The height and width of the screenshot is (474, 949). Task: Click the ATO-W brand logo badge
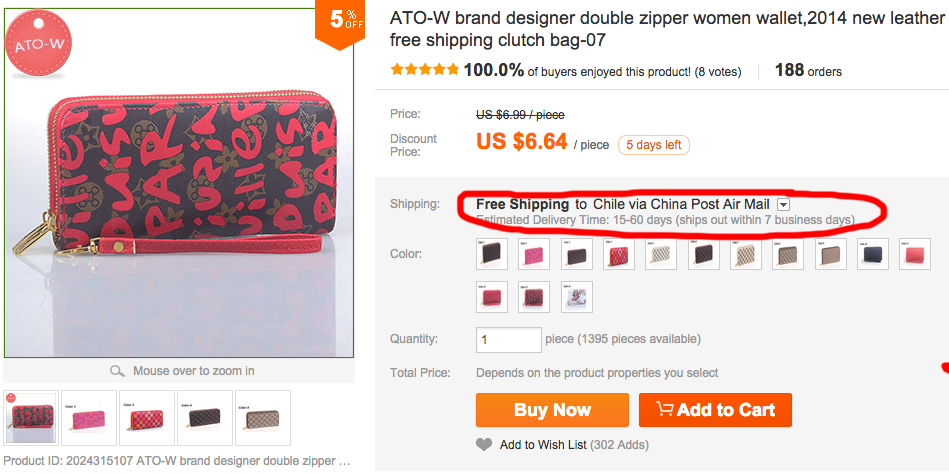[x=36, y=45]
